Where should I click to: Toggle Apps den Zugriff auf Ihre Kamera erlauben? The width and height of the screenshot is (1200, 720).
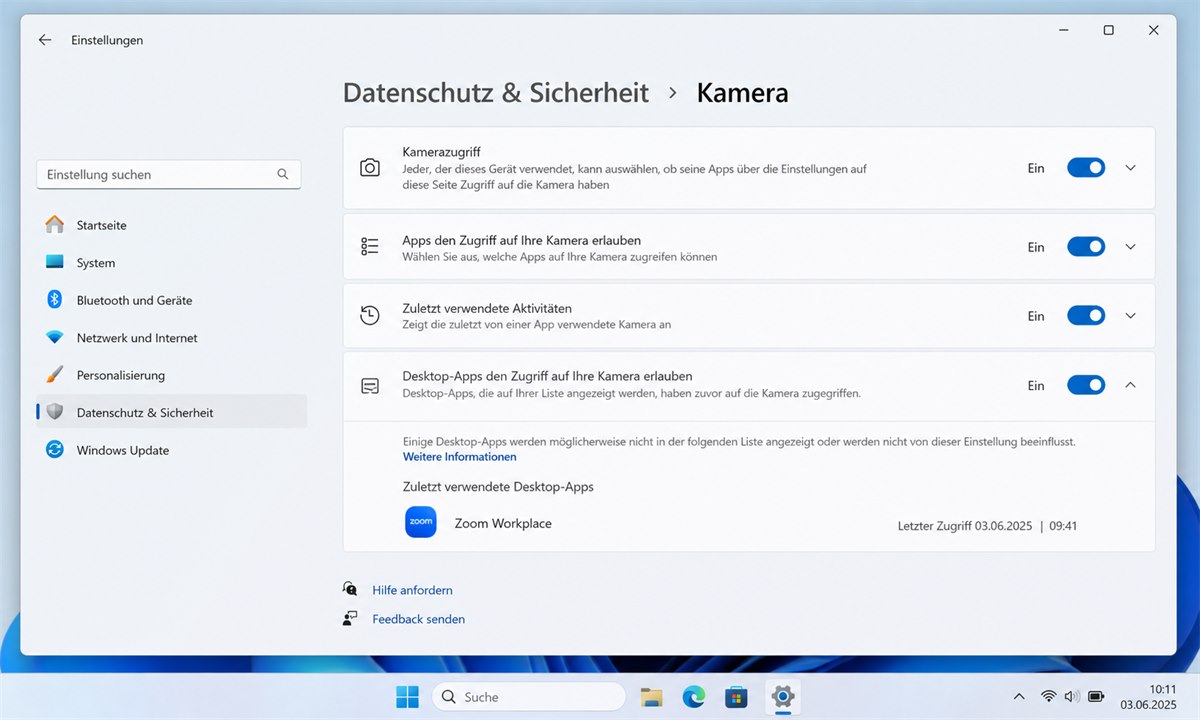pos(1086,246)
